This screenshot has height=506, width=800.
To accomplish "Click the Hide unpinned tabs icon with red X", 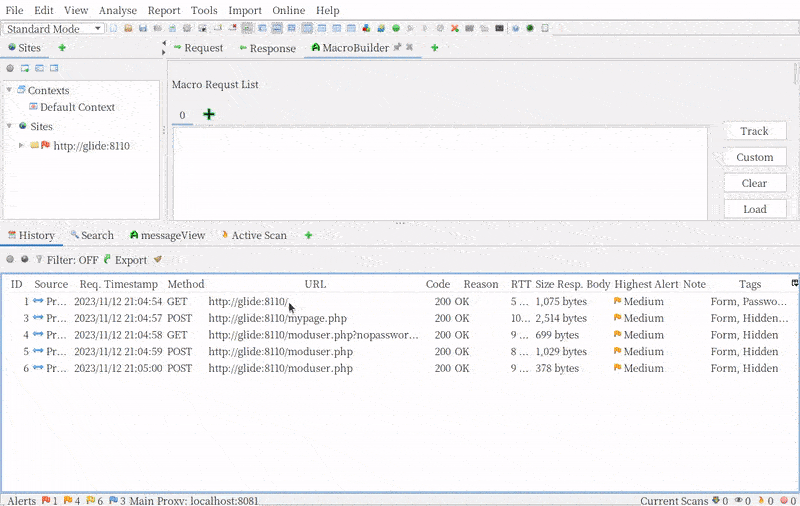I will point(233,29).
